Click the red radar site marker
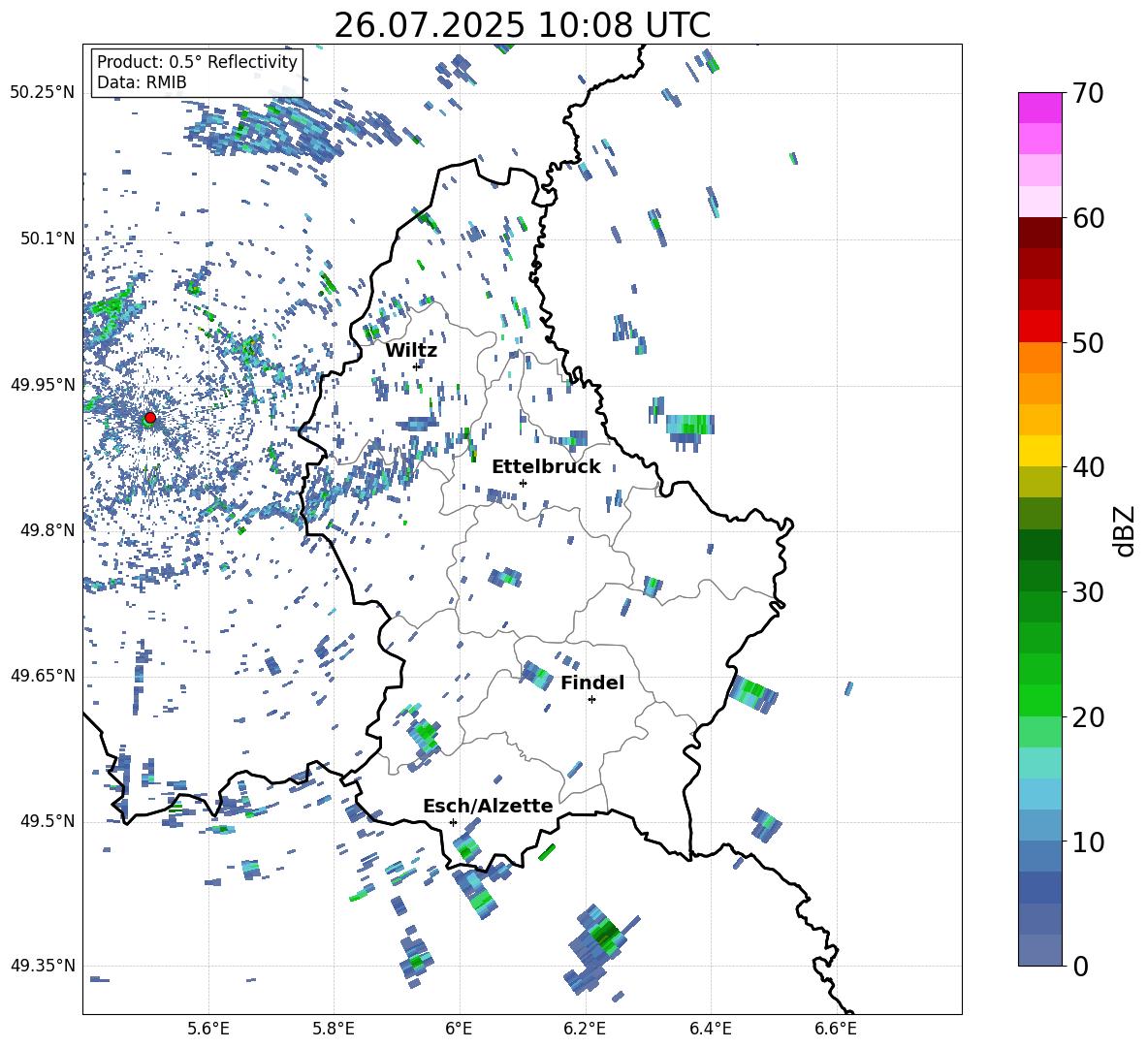The width and height of the screenshot is (1148, 1048). click(x=150, y=417)
